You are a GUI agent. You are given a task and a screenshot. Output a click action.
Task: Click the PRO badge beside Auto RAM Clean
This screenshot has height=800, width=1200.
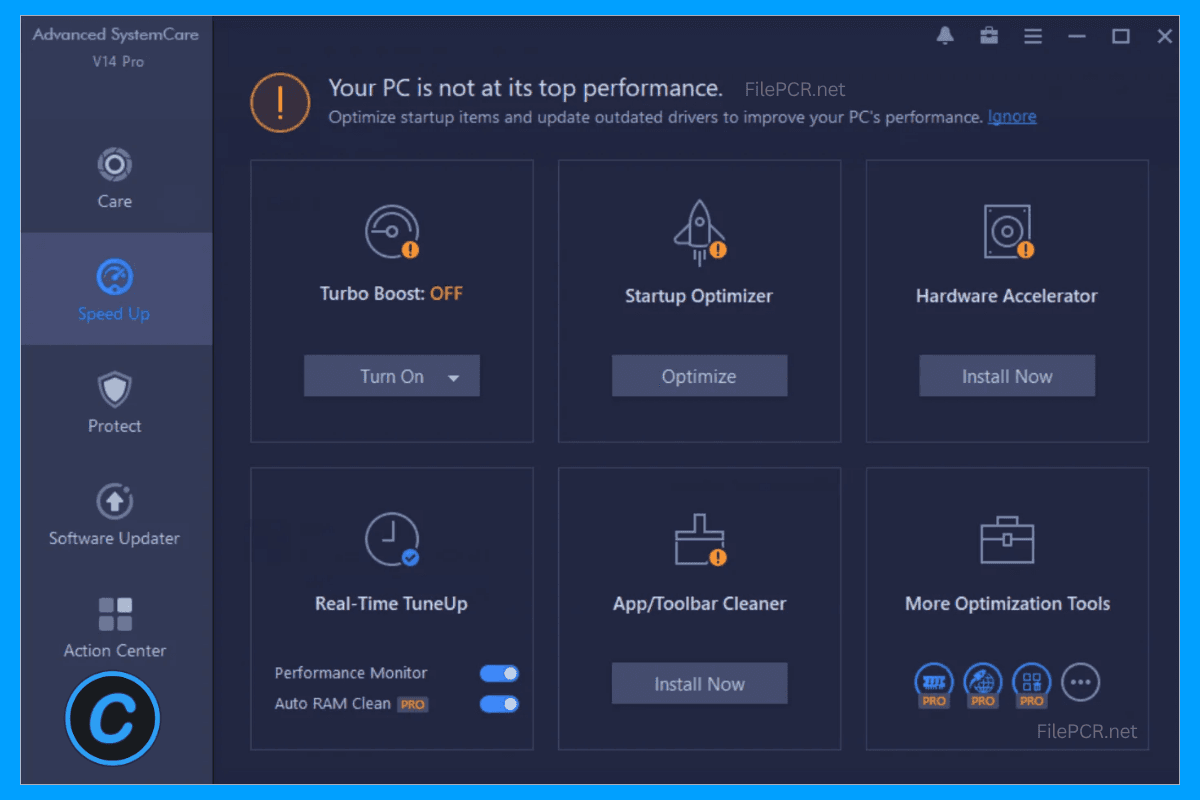[x=413, y=705]
